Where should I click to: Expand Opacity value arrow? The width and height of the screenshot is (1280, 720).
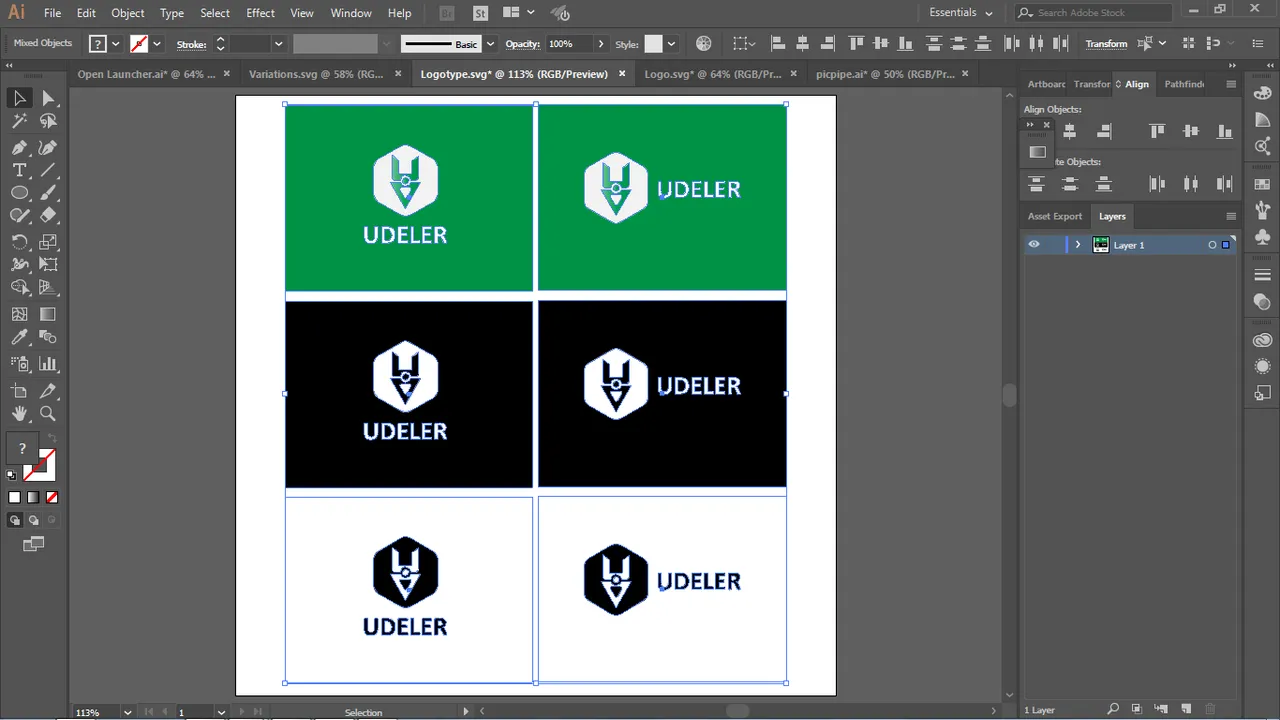click(600, 44)
